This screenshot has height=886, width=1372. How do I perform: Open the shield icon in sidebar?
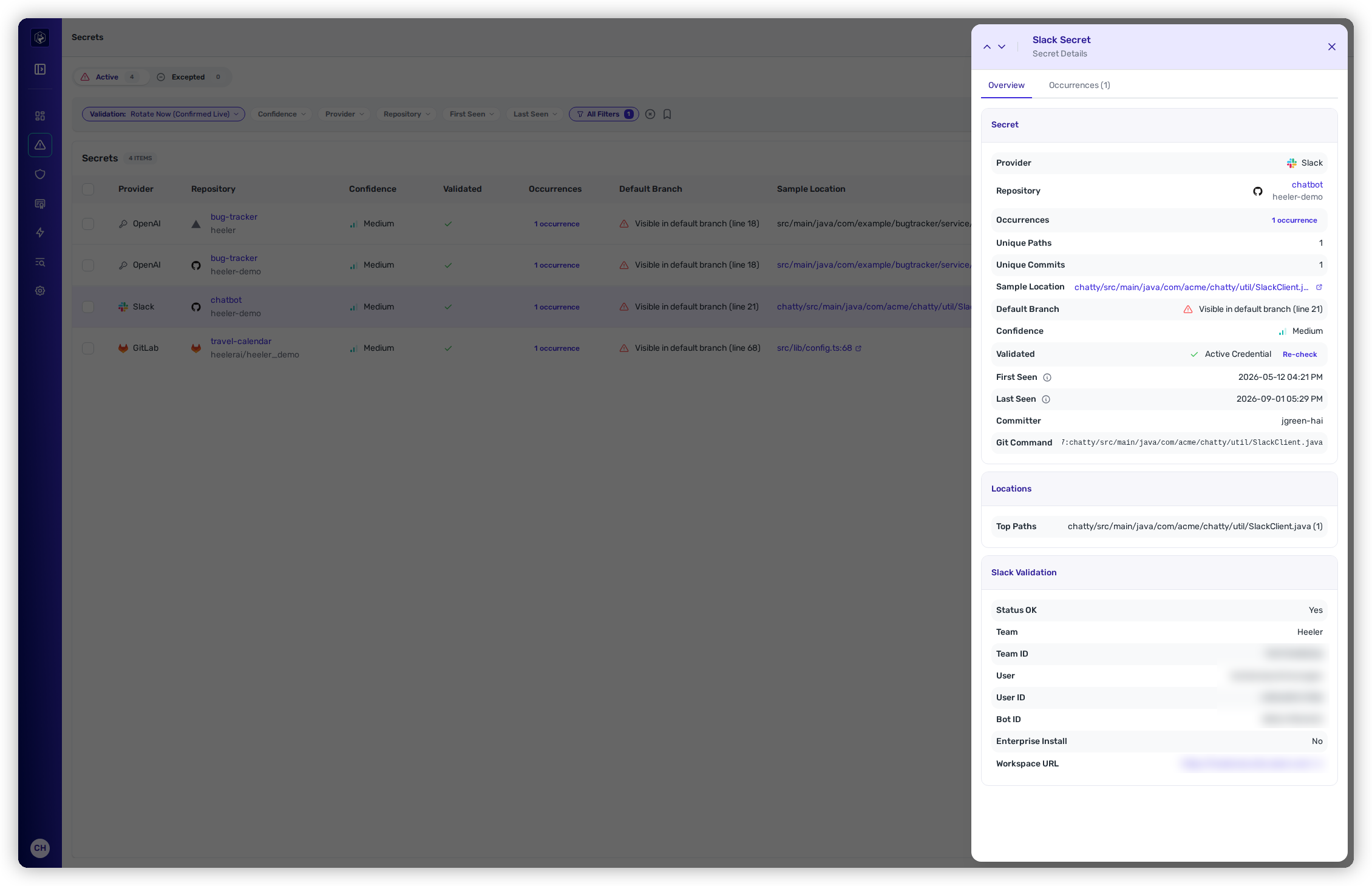tap(40, 174)
